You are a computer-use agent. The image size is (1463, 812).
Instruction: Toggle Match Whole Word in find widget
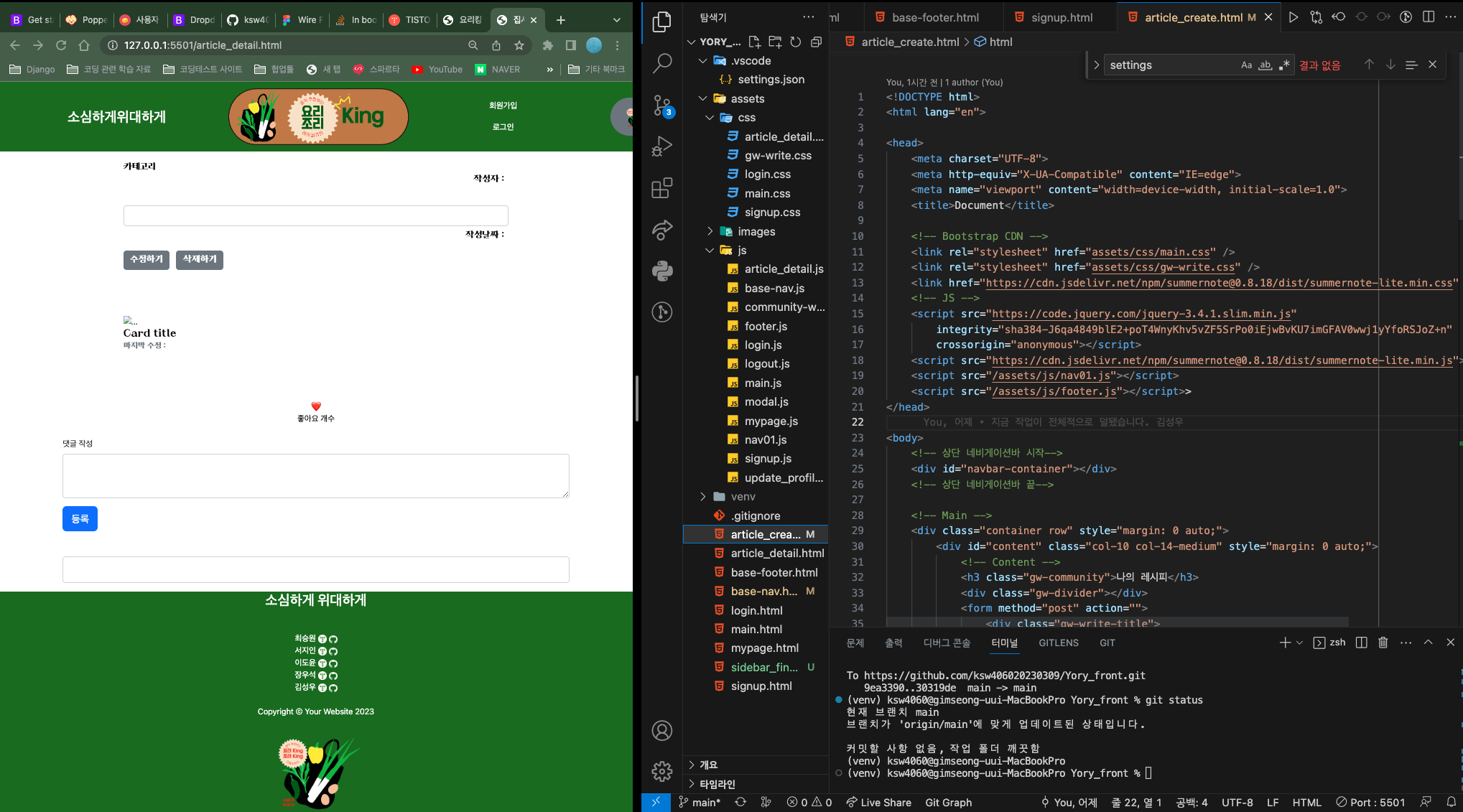coord(1265,65)
